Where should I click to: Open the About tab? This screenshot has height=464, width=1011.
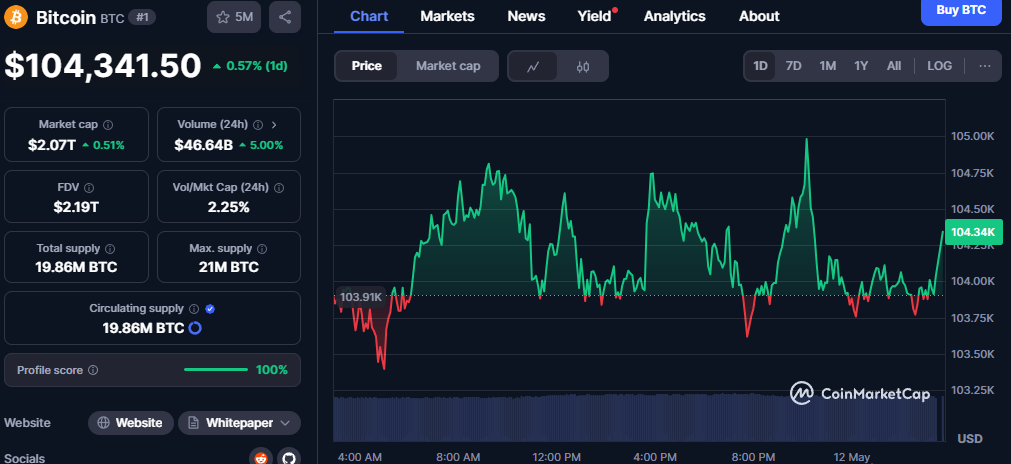[x=759, y=16]
